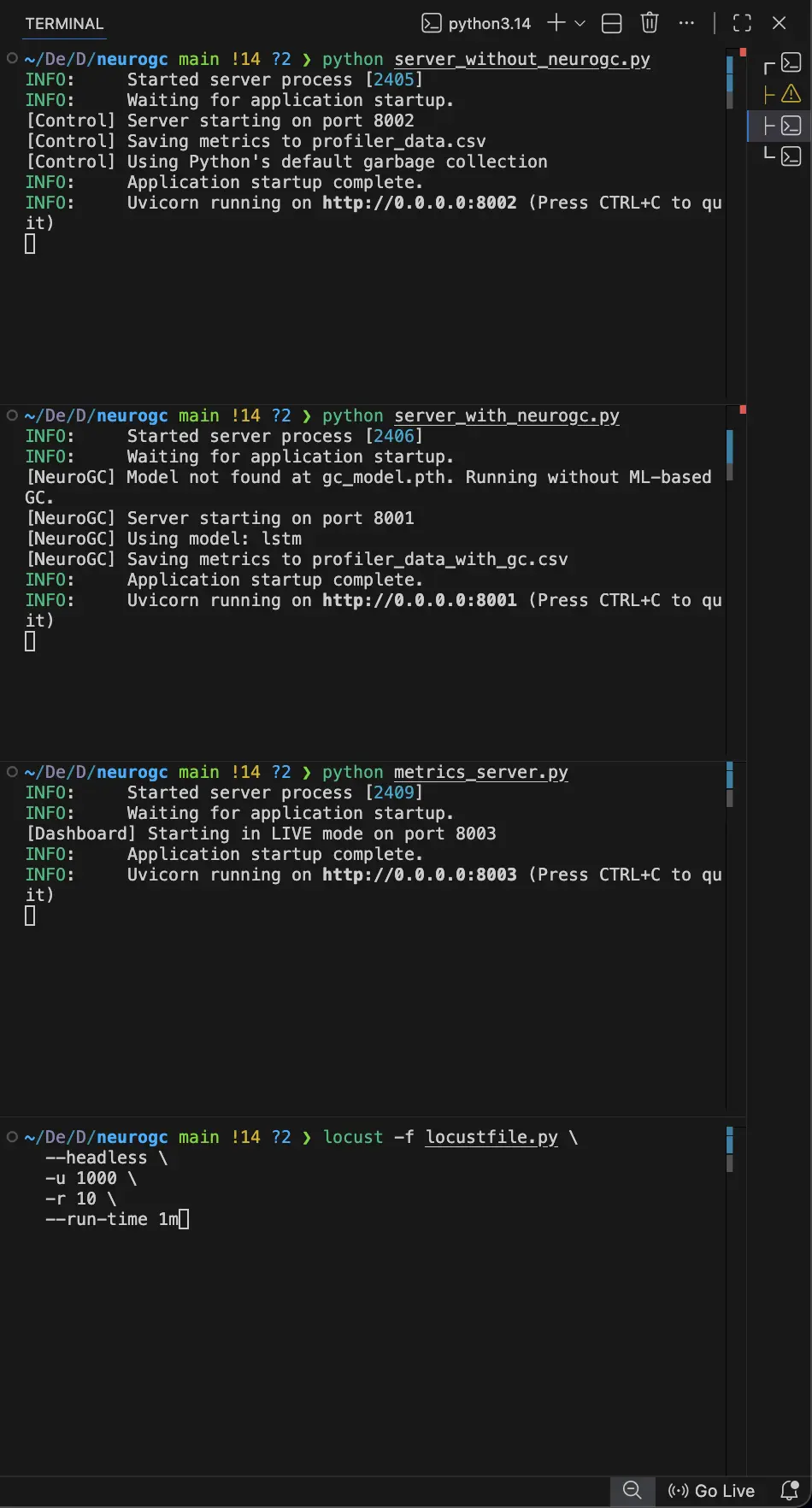Open the launch profile dropdown chevron
Screen dimensions: 812x1508
tap(580, 23)
